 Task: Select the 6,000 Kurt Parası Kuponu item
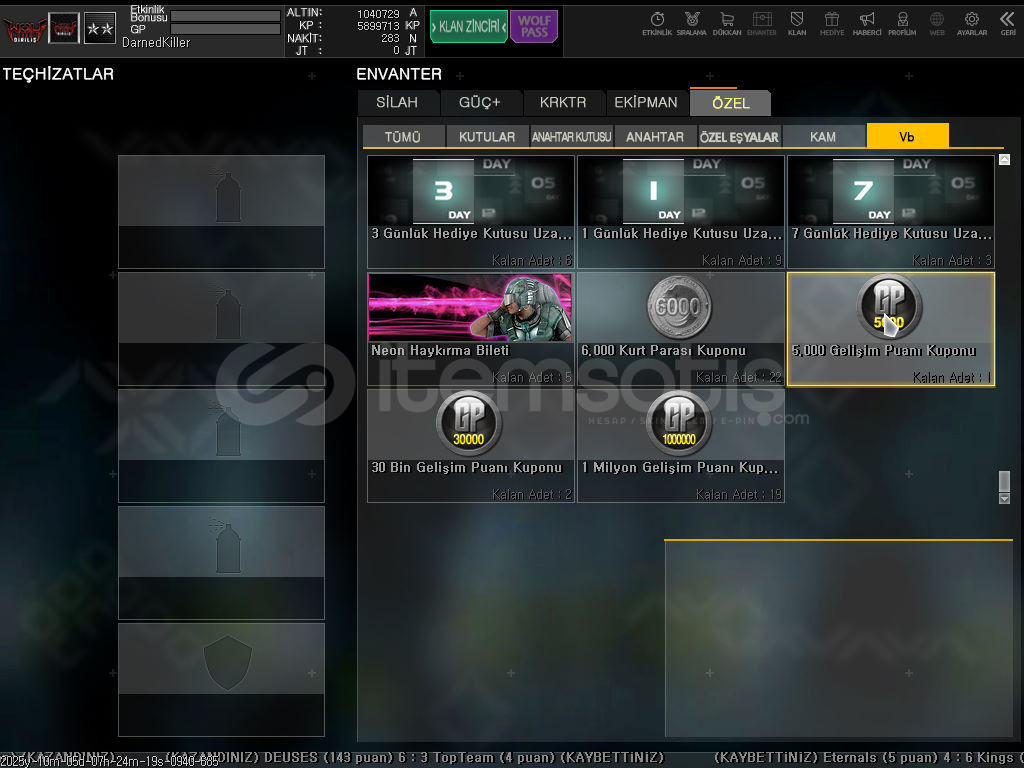(680, 328)
